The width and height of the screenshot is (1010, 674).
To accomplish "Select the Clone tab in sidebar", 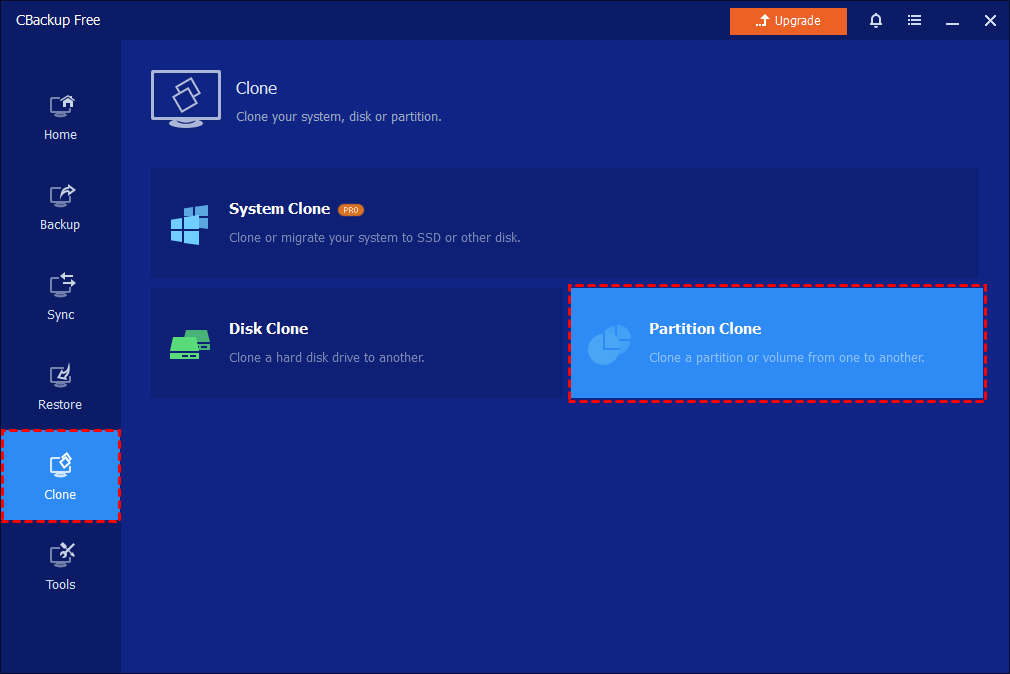I will pyautogui.click(x=60, y=476).
